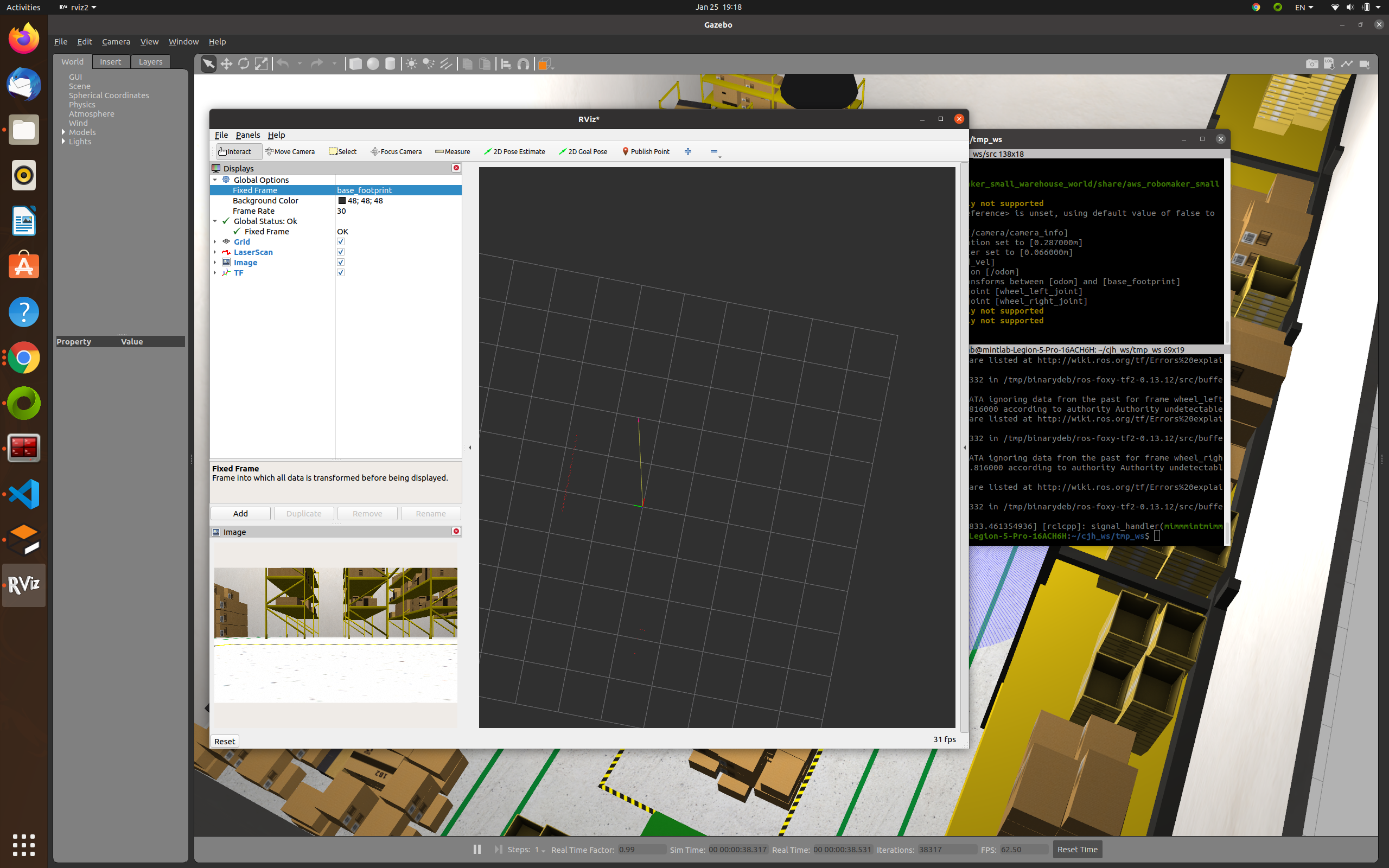
Task: Take a Gazebo screenshot with camera icon
Action: pos(1311,63)
